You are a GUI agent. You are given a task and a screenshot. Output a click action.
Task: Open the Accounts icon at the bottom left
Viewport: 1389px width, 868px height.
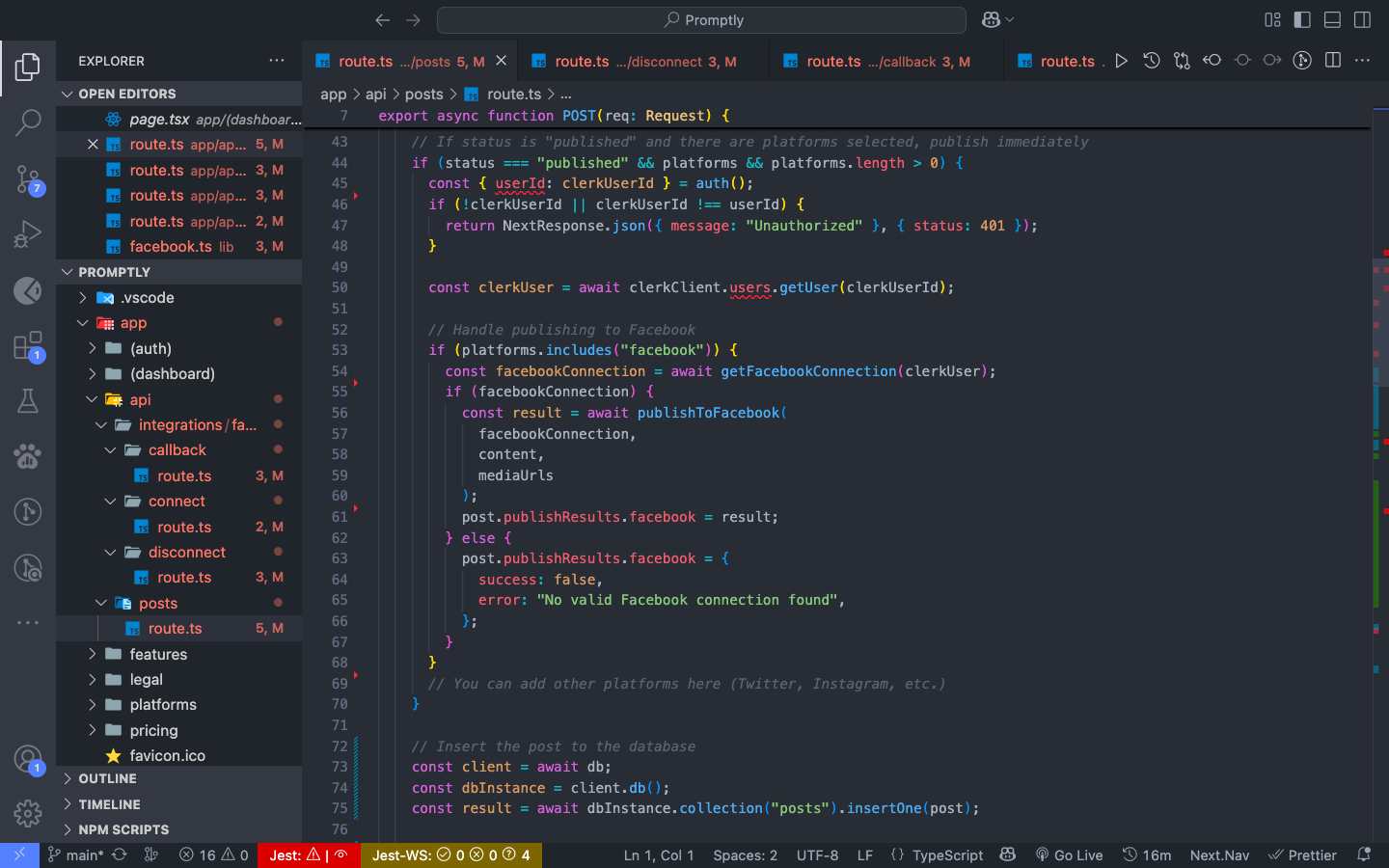point(28,759)
